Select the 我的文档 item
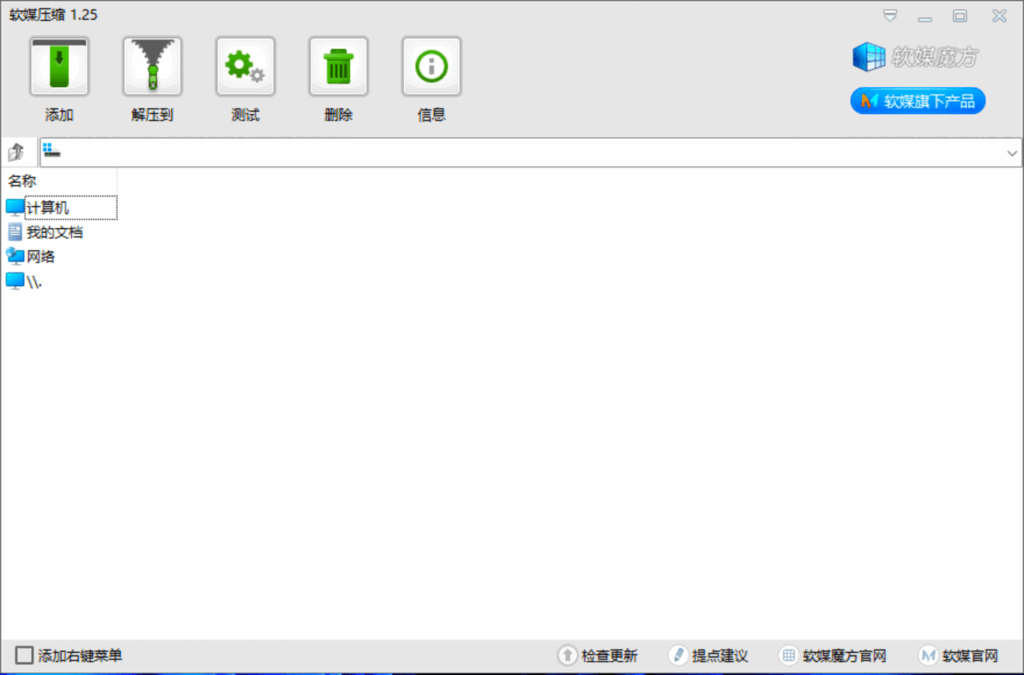 tap(45, 232)
